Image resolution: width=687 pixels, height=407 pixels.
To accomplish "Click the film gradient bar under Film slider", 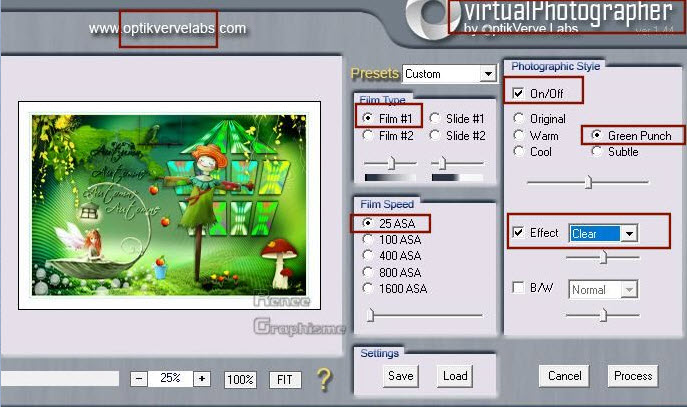I will pos(390,177).
